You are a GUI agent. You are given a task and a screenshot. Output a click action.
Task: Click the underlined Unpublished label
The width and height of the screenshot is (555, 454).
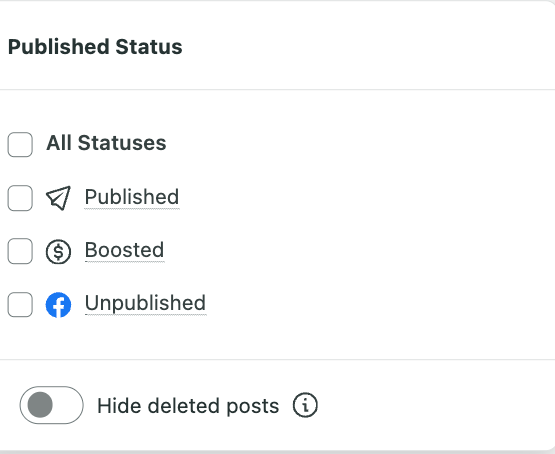point(145,304)
